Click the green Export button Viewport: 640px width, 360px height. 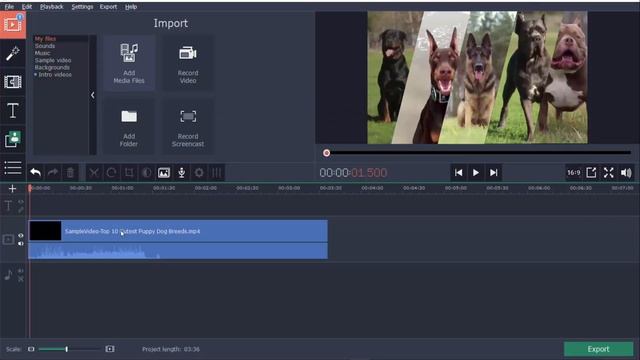[598, 349]
